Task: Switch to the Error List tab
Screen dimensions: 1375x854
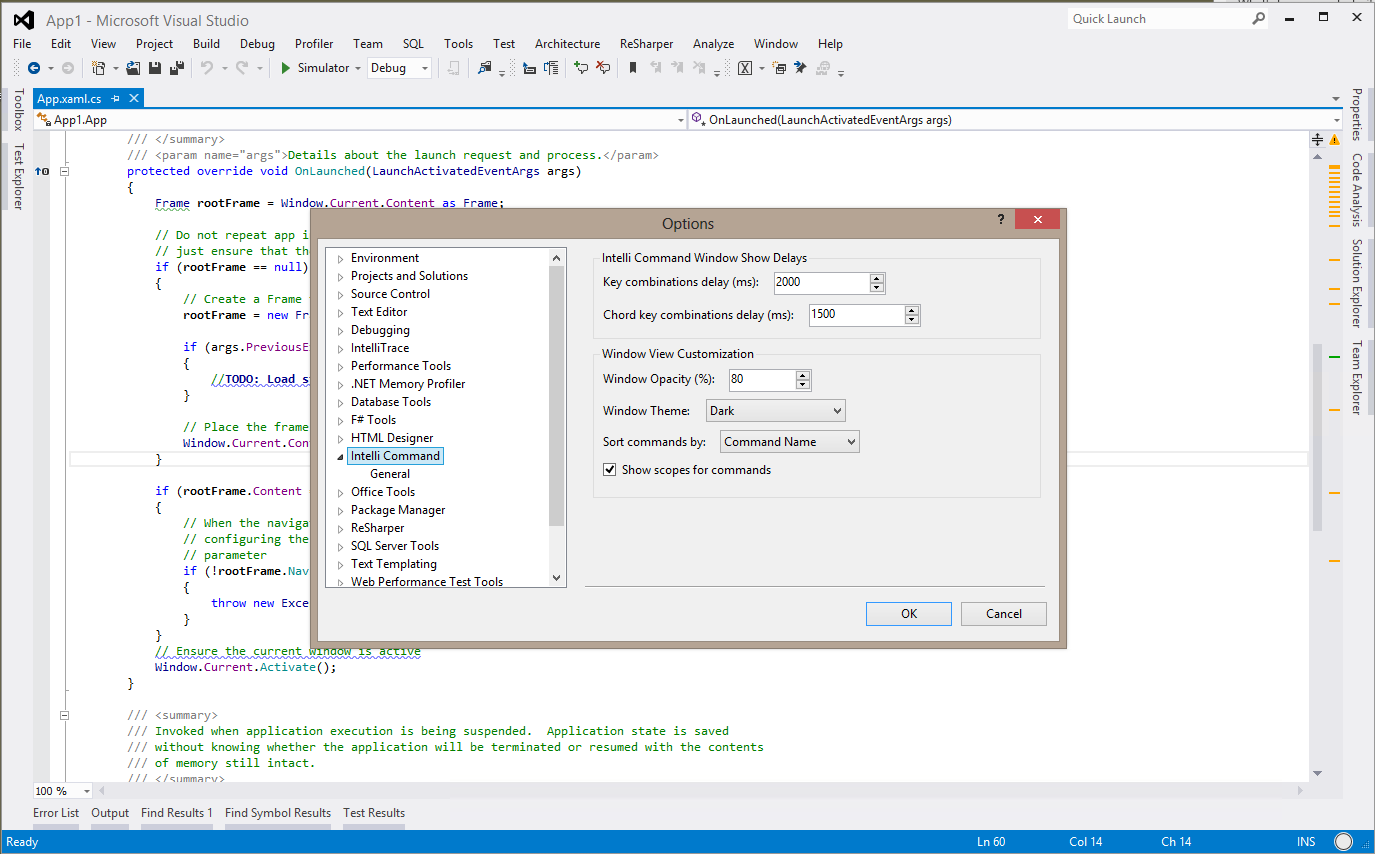Action: point(56,813)
